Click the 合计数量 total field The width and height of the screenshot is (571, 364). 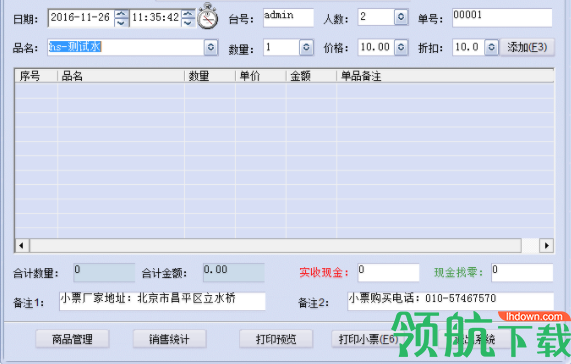click(104, 273)
